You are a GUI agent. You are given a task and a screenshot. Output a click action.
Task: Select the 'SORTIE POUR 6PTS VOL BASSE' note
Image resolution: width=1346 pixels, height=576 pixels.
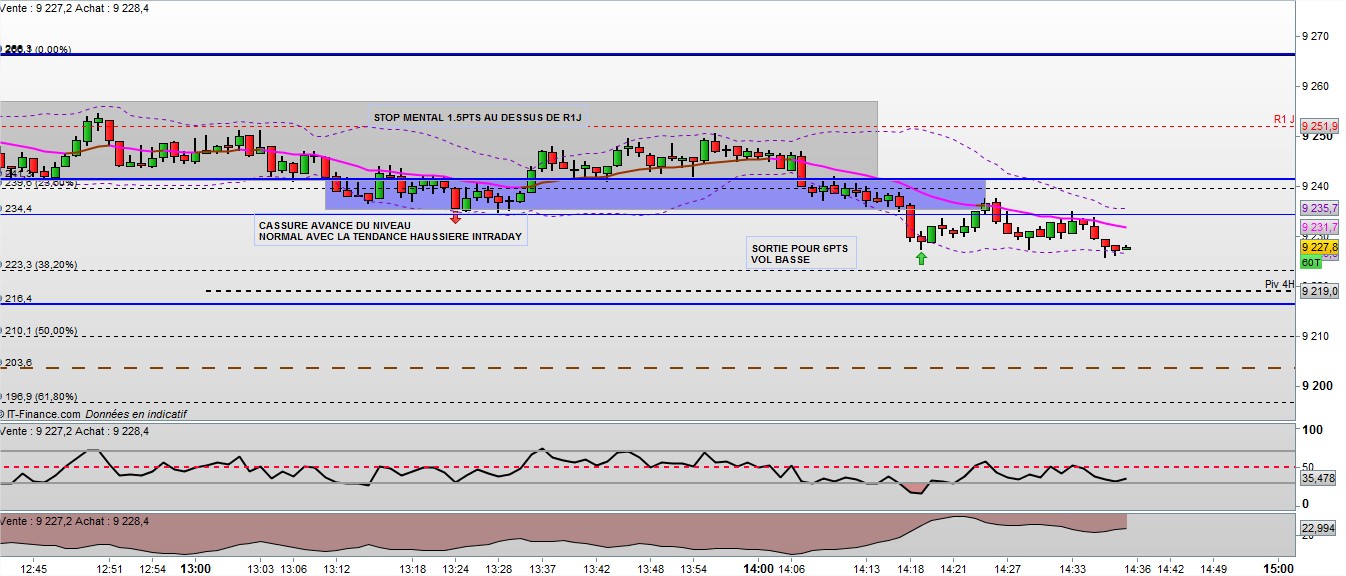(x=801, y=253)
